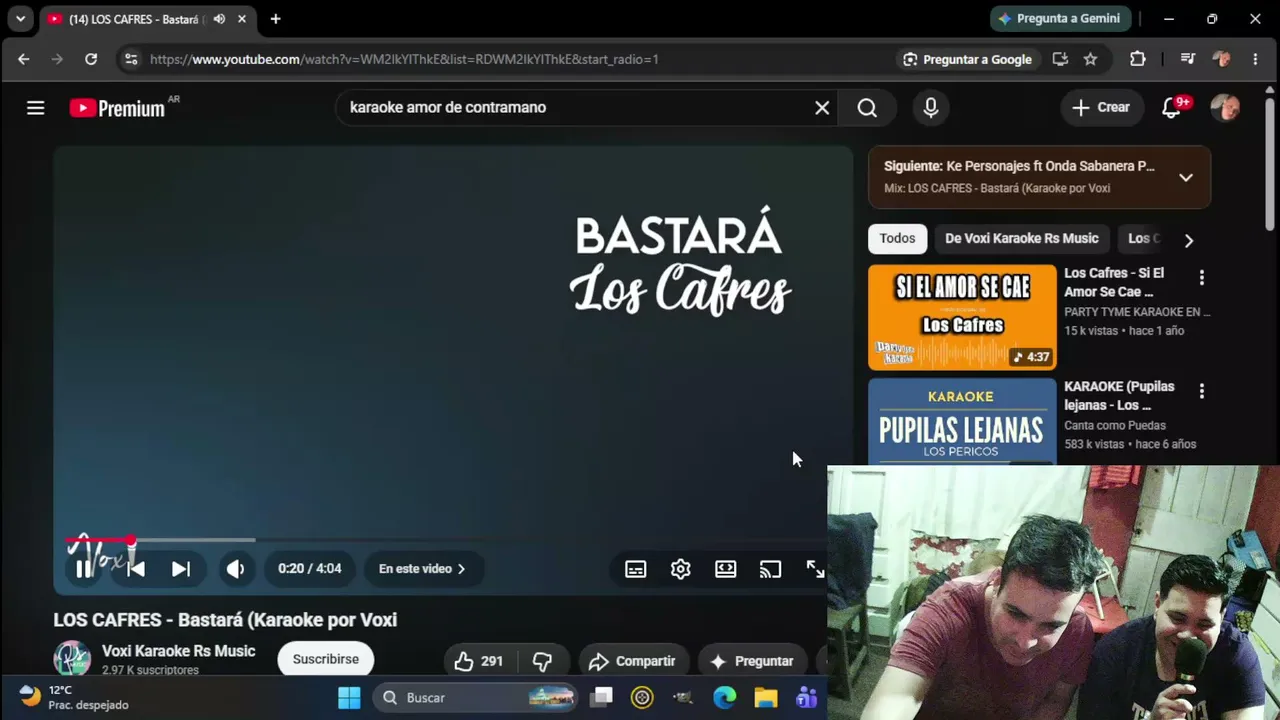The width and height of the screenshot is (1280, 720).
Task: Expand the 'En este video' chapters
Action: coord(422,569)
